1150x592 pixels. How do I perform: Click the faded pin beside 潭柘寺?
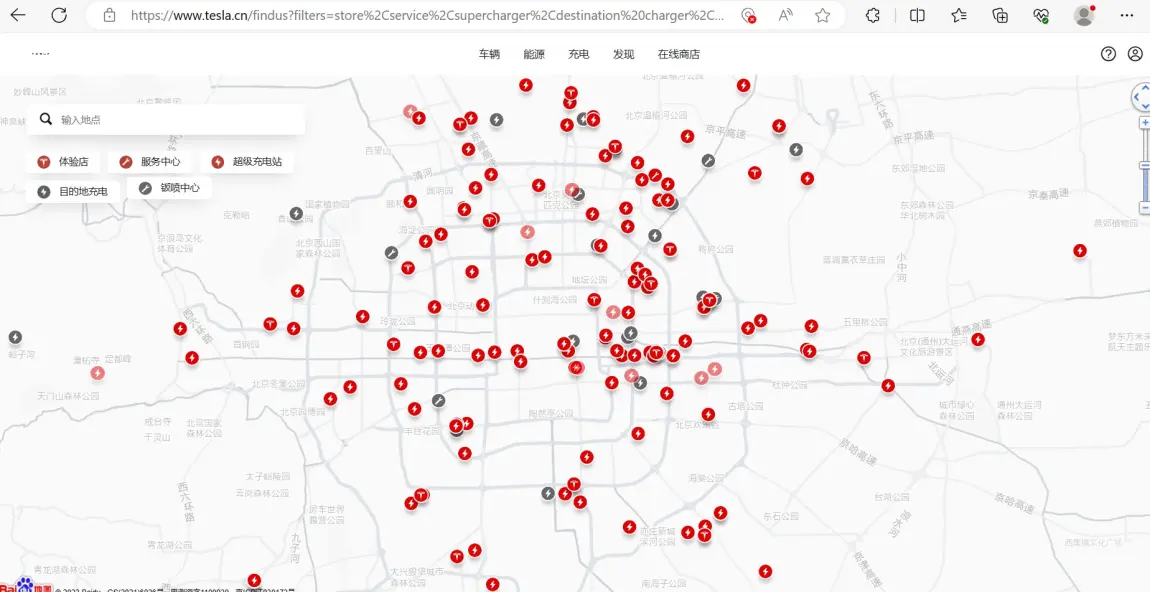(x=97, y=373)
